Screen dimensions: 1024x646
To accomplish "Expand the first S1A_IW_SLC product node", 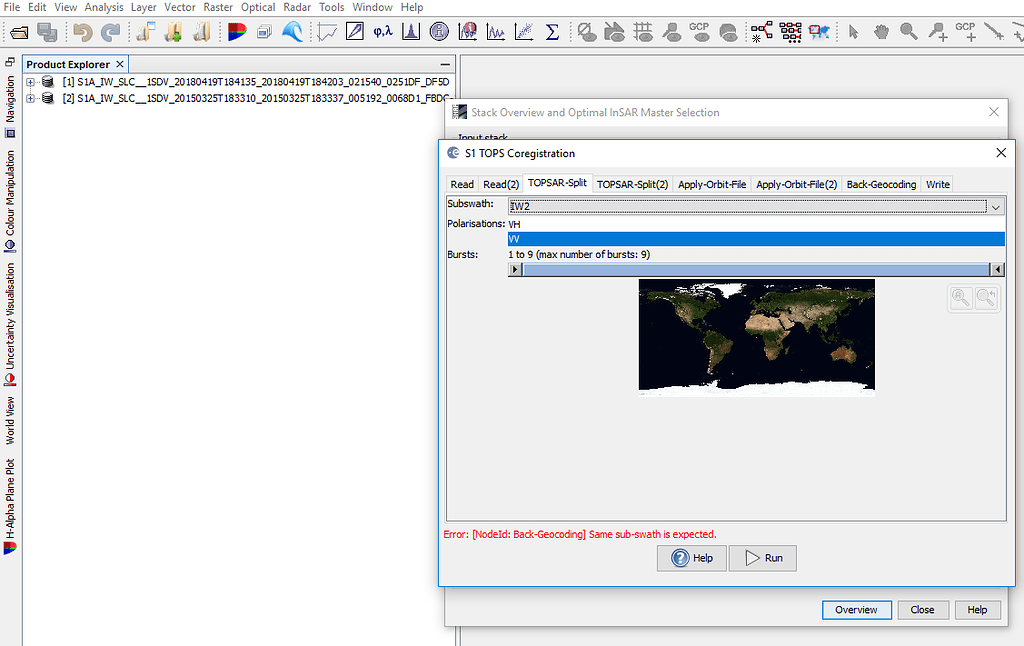I will pos(28,84).
